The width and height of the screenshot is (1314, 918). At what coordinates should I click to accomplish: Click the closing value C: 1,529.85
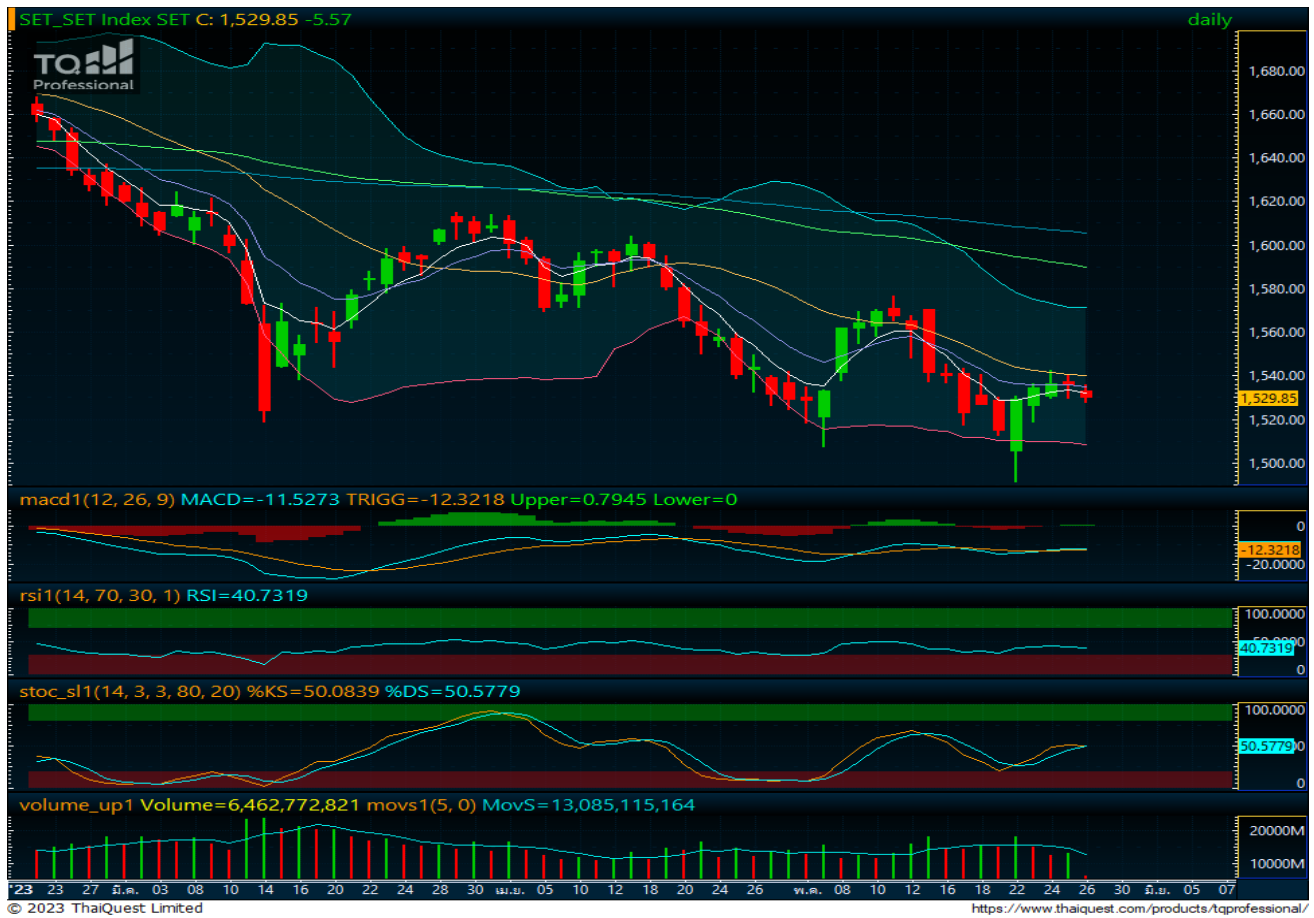[x=246, y=19]
